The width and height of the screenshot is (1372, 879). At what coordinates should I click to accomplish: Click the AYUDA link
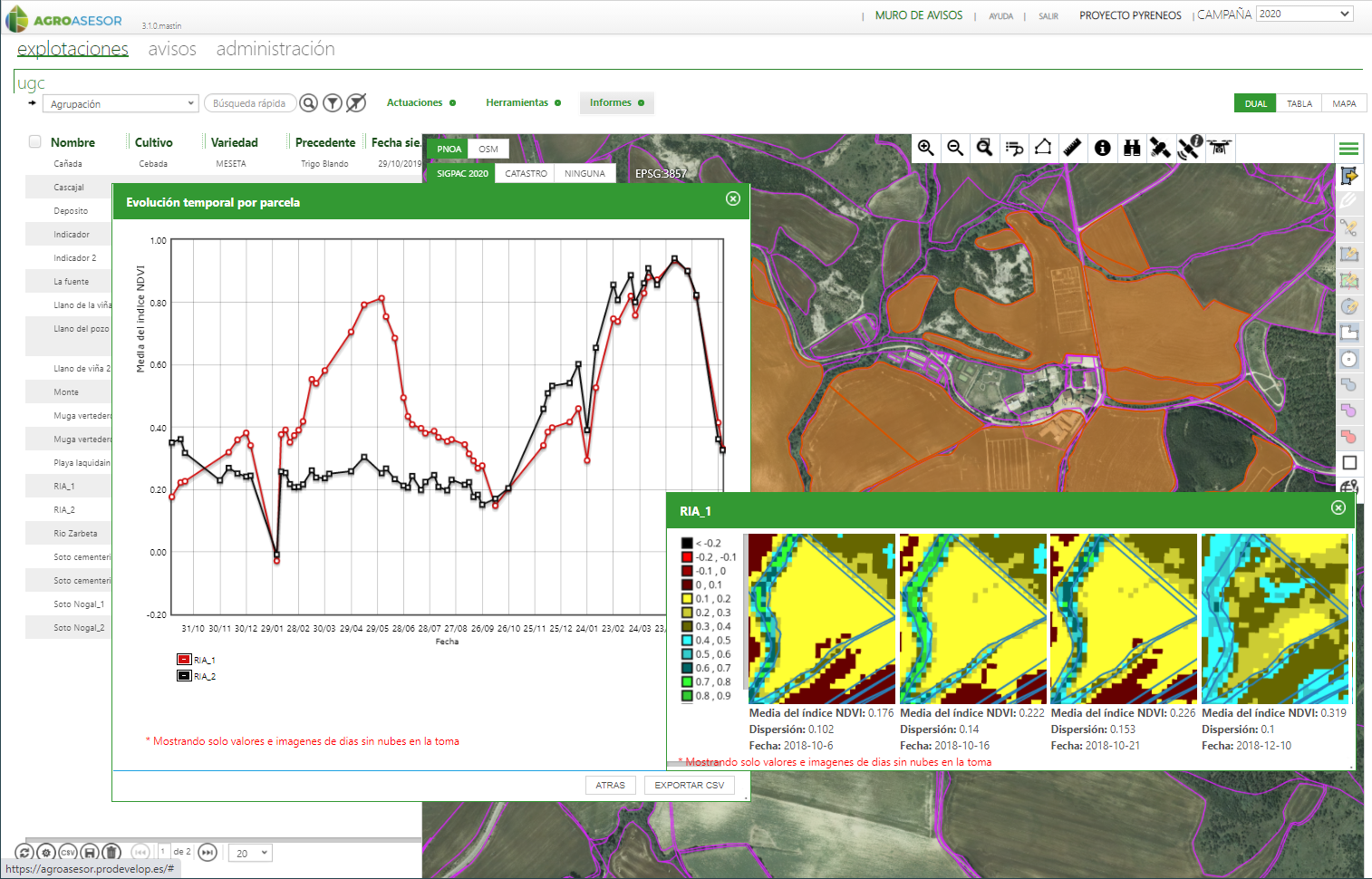pos(1000,16)
